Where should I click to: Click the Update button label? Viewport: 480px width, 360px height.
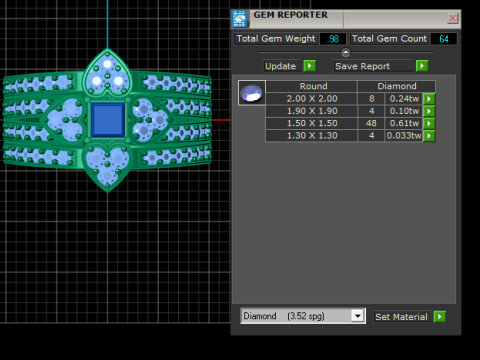point(281,66)
